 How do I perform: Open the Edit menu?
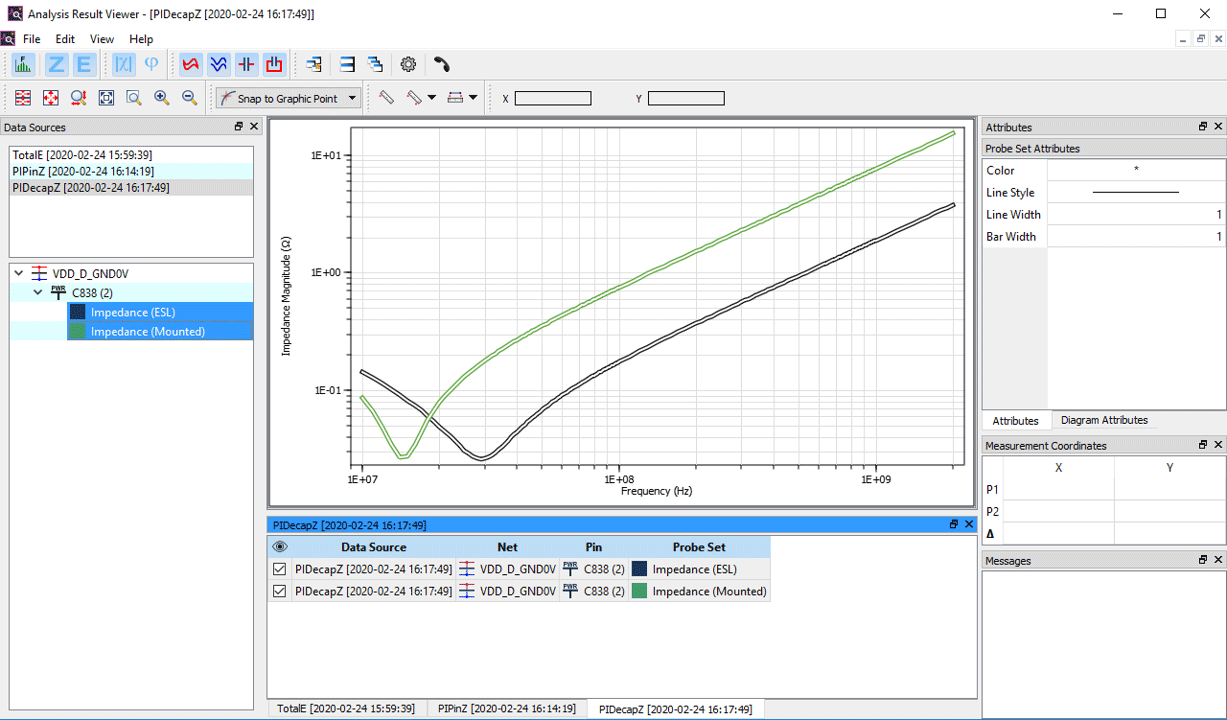(x=65, y=39)
